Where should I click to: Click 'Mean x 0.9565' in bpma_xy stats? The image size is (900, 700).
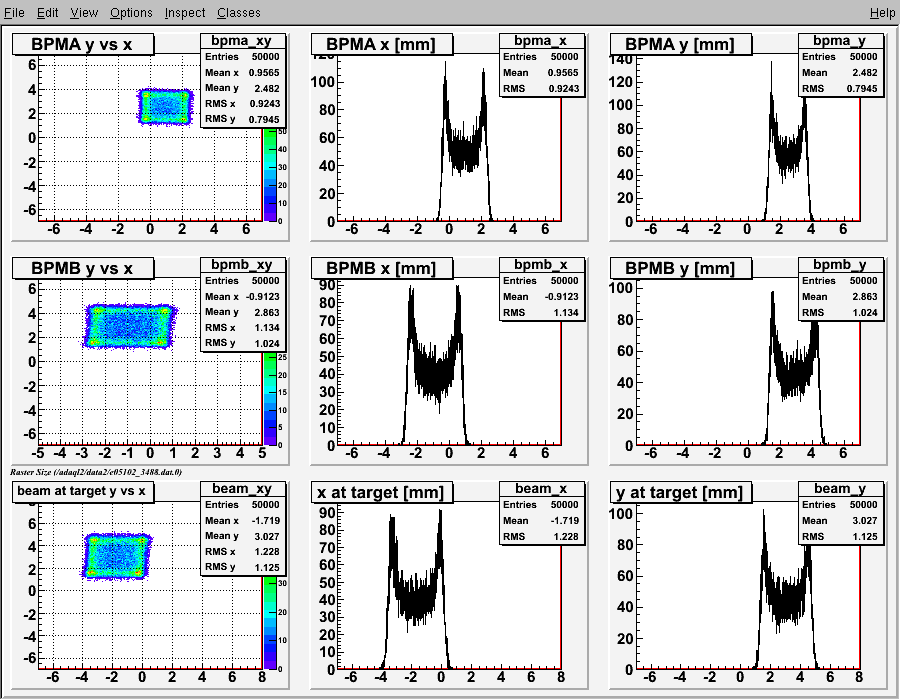242,72
